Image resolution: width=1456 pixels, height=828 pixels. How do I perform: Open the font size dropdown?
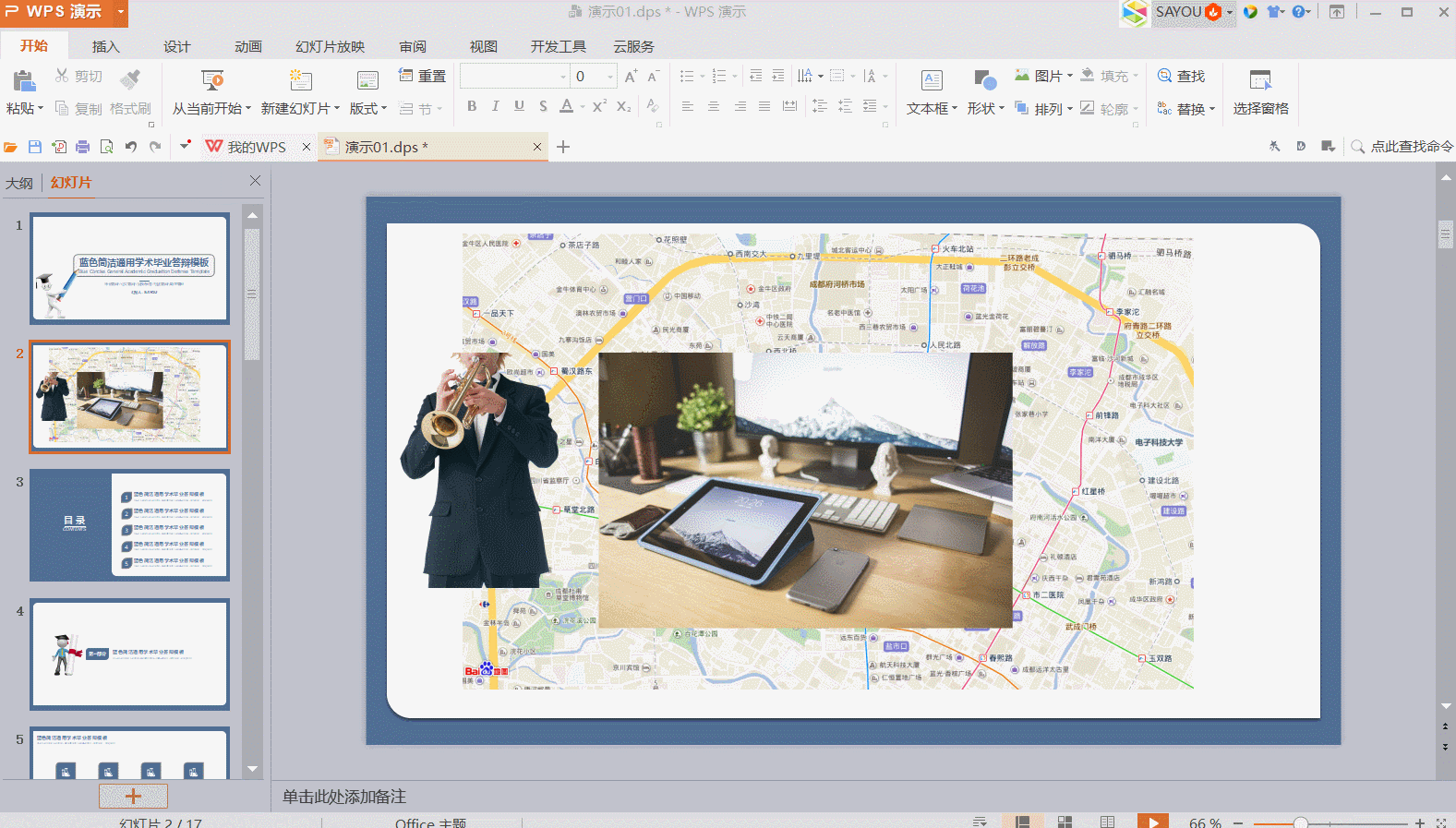coord(610,77)
